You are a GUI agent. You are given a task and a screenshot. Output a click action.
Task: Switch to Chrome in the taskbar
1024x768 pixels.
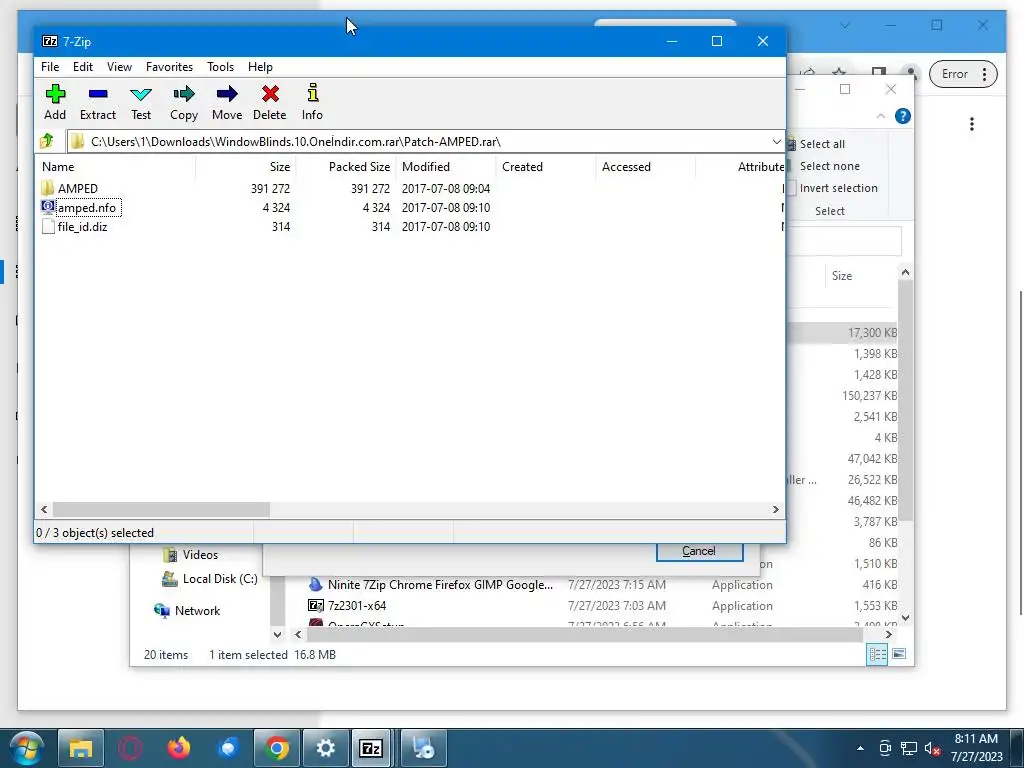277,748
